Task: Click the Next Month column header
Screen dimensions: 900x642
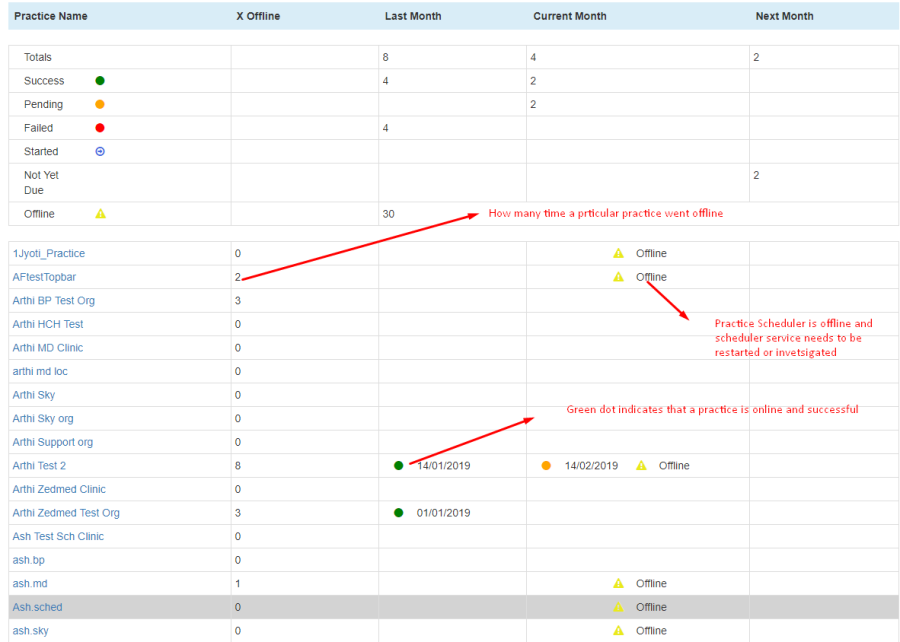Action: (785, 16)
